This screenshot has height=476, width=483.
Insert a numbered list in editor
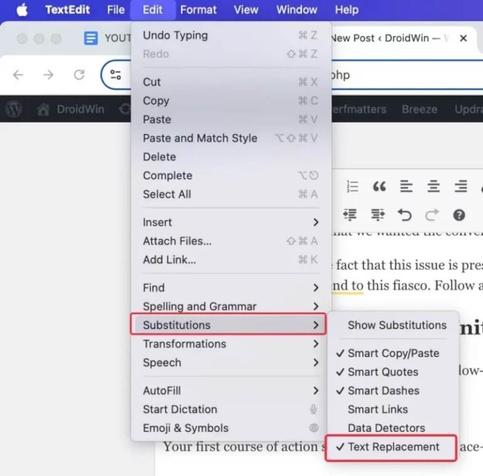(352, 186)
